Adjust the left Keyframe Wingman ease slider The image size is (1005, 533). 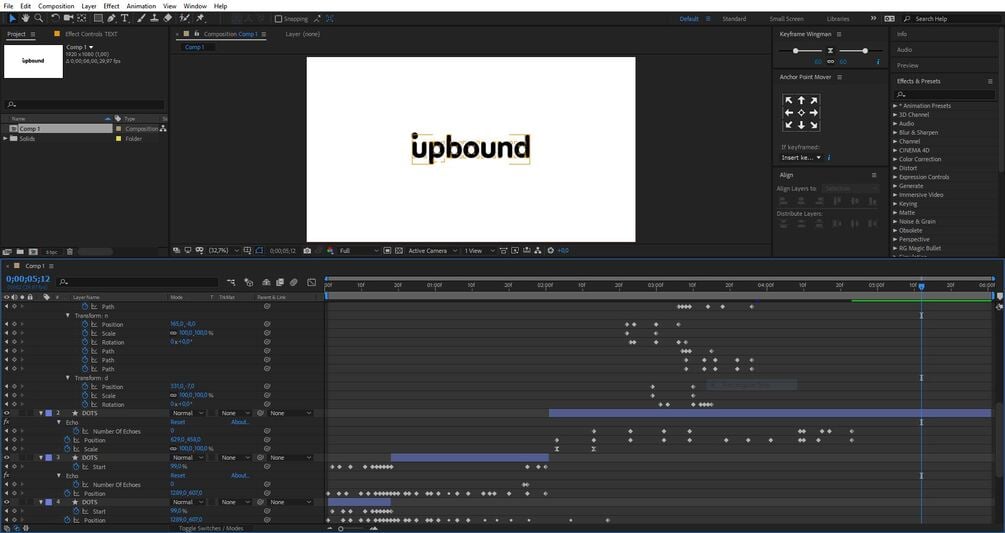[x=795, y=51]
